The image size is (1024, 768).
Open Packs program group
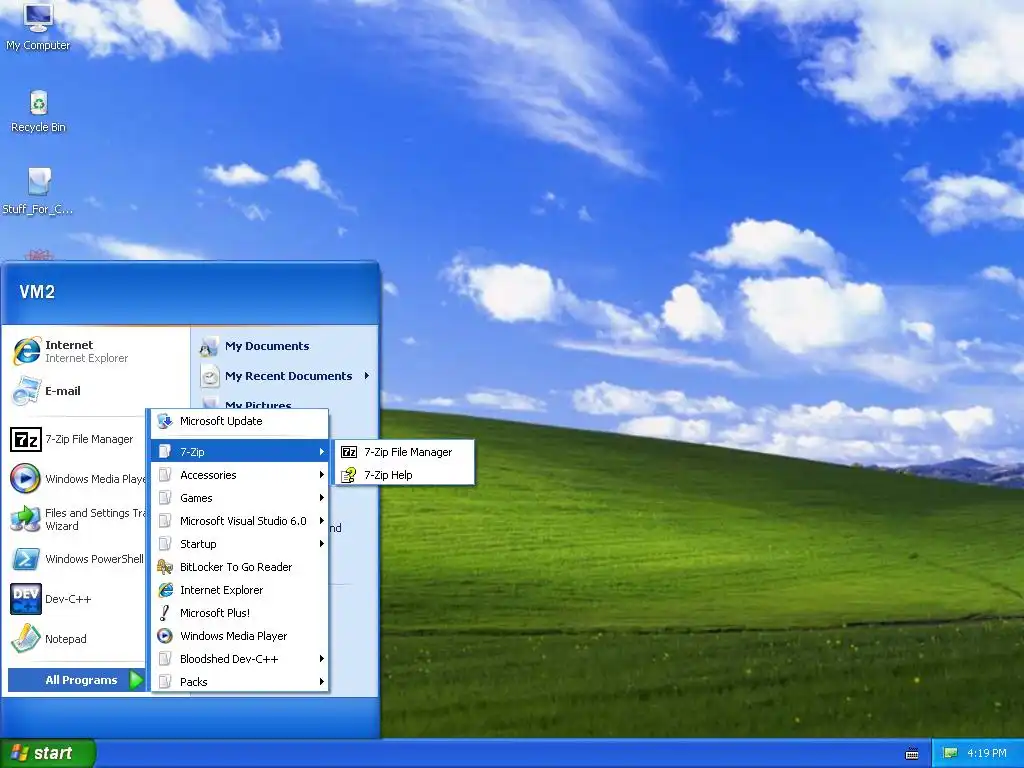point(240,682)
